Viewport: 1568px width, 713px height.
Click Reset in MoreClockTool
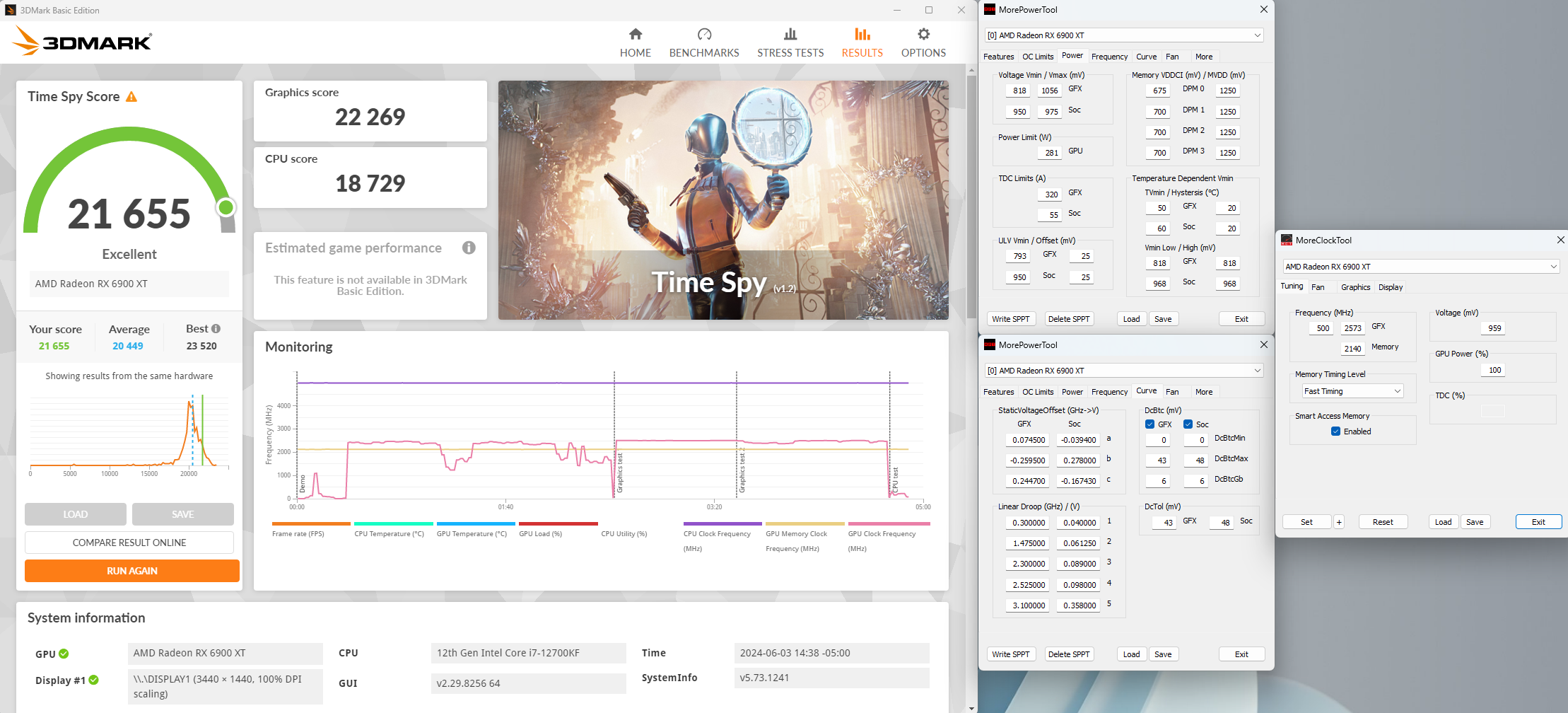(x=1383, y=522)
